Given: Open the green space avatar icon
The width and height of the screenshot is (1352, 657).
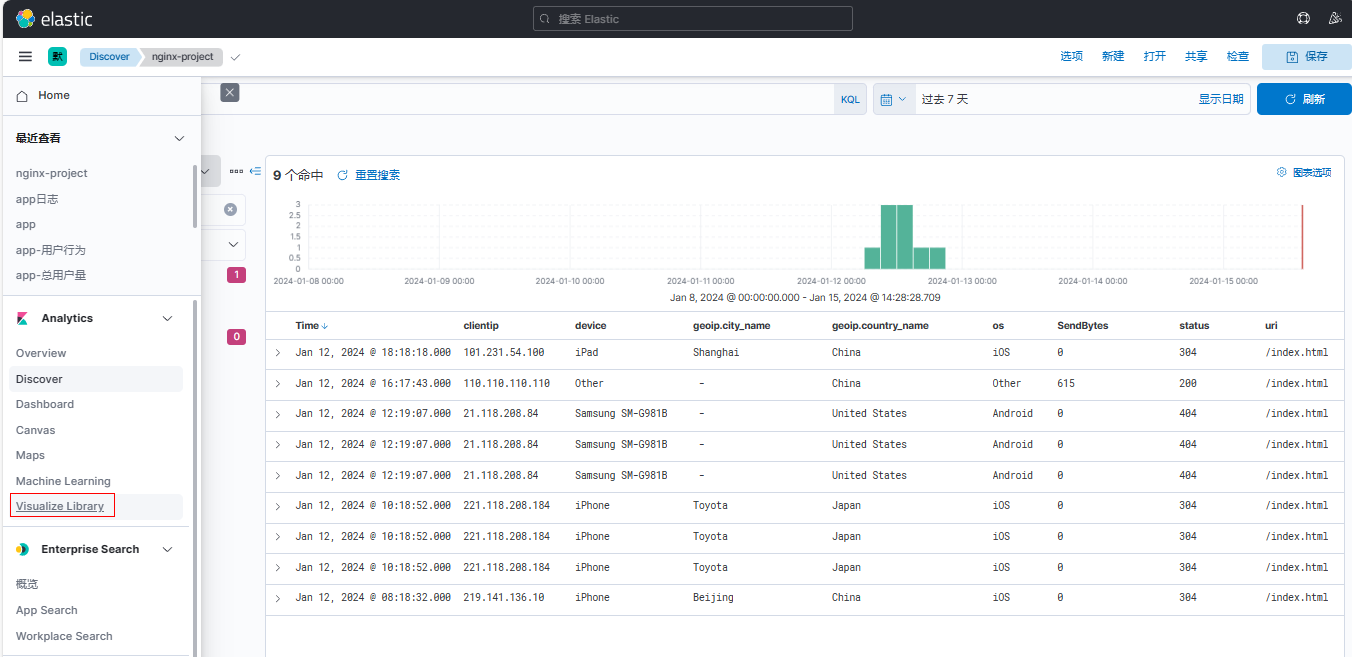Looking at the screenshot, I should click(x=57, y=57).
